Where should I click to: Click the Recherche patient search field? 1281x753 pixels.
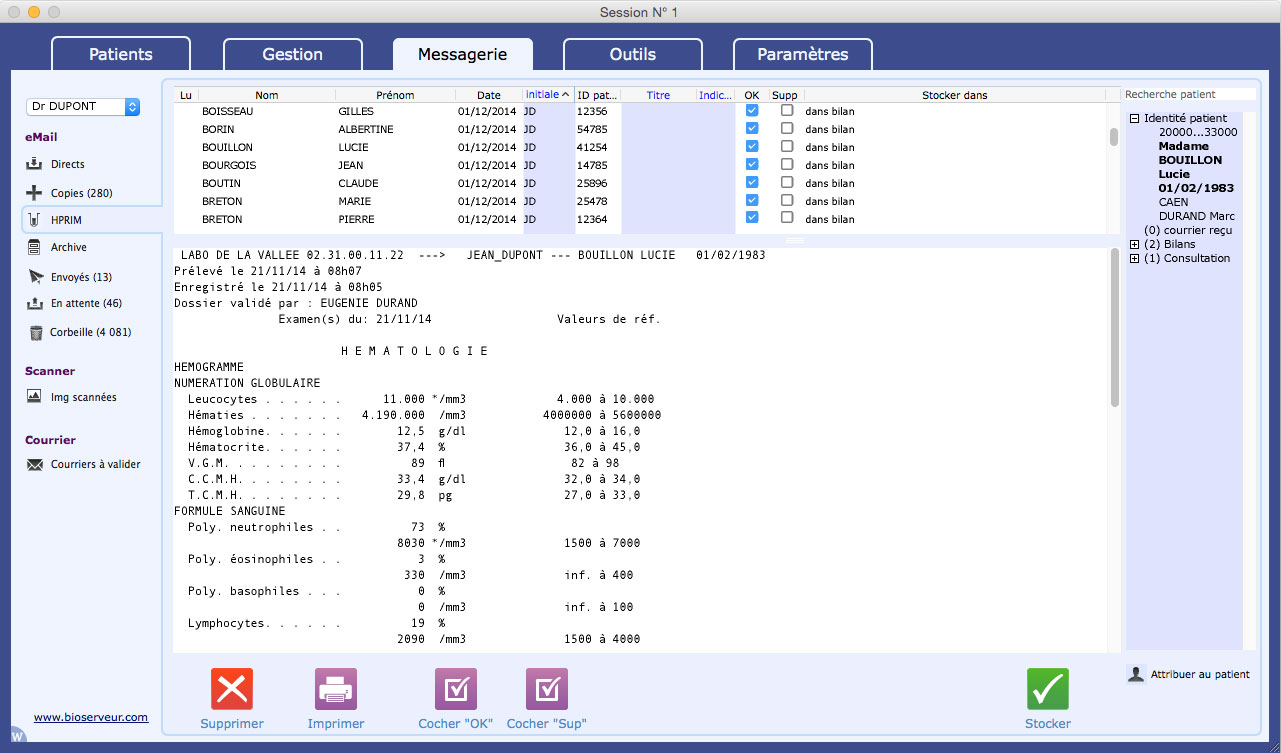pyautogui.click(x=1189, y=94)
